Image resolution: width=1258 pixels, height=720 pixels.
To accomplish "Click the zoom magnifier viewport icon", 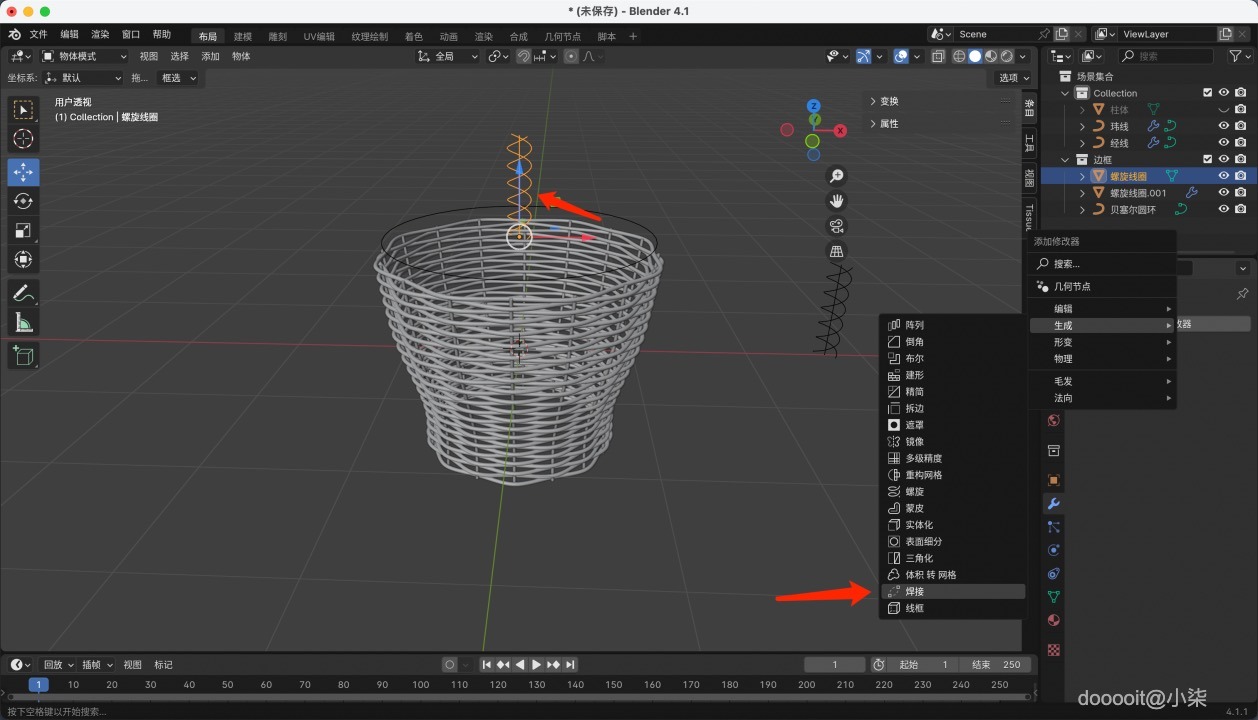I will pos(837,176).
